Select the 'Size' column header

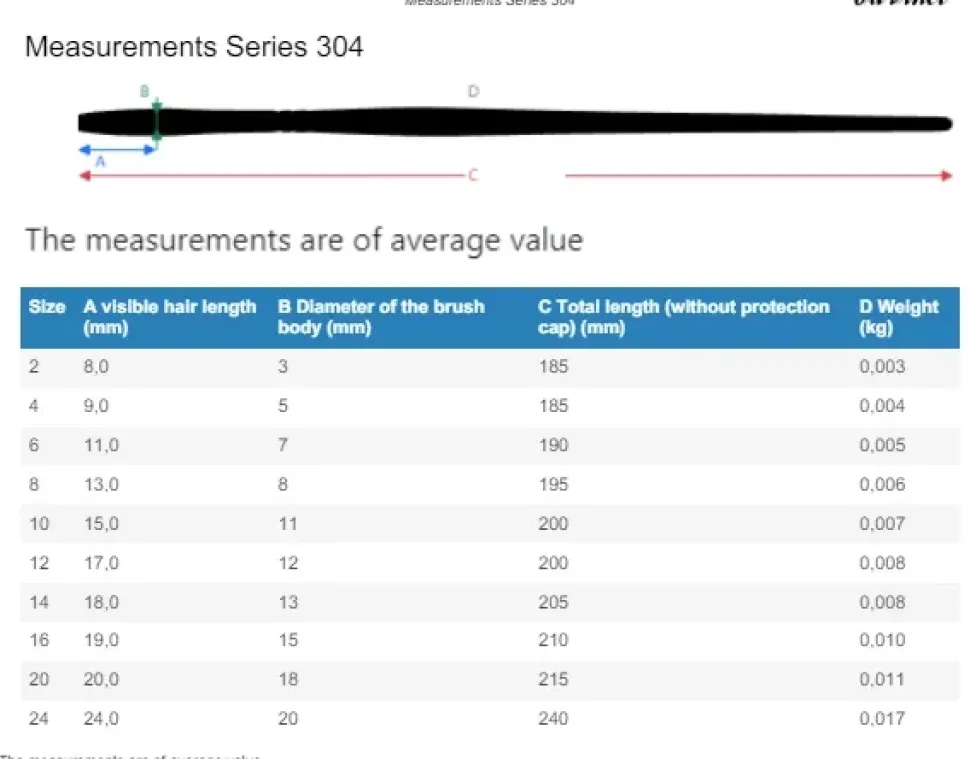point(47,307)
